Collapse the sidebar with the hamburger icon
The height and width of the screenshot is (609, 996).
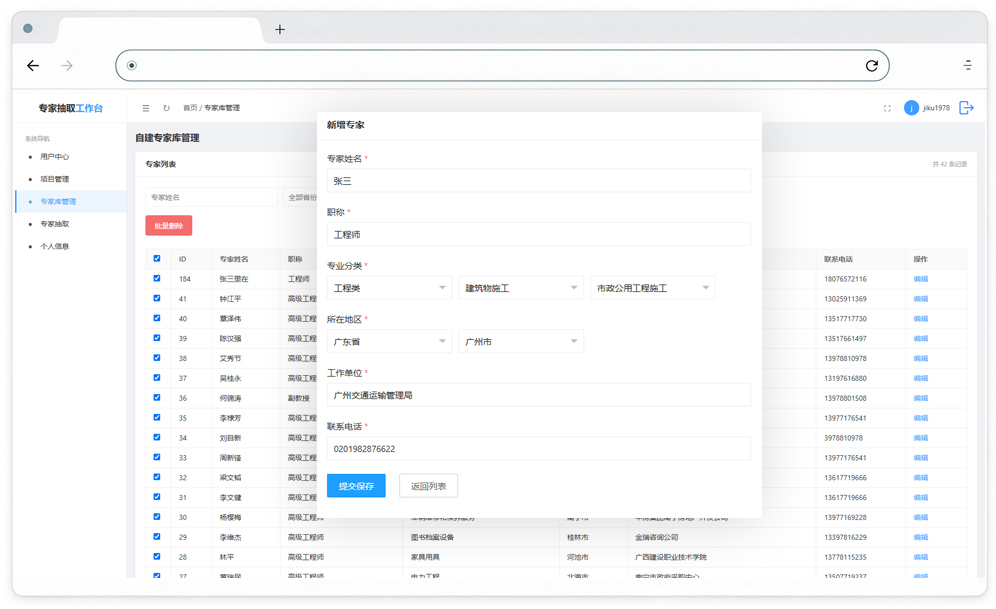pyautogui.click(x=146, y=108)
